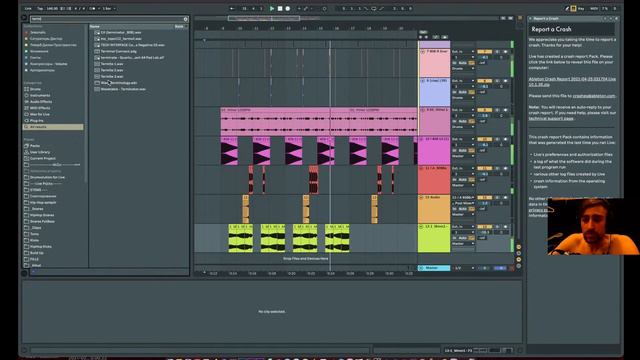Viewport: 640px width, 360px height.
Task: Select the MIDI Effects category
Action: pyautogui.click(x=40, y=108)
